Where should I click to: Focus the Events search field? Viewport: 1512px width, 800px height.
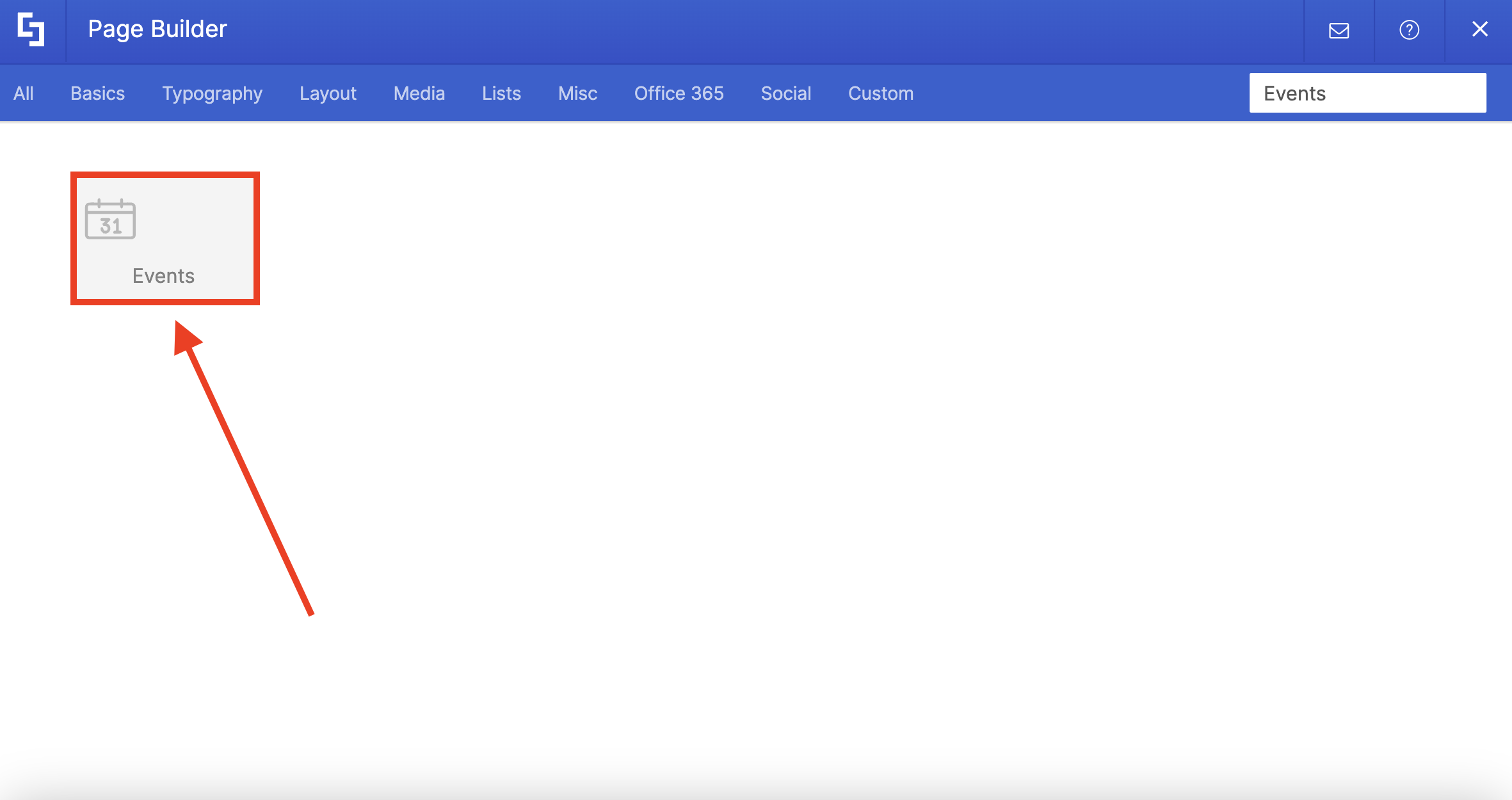point(1295,93)
